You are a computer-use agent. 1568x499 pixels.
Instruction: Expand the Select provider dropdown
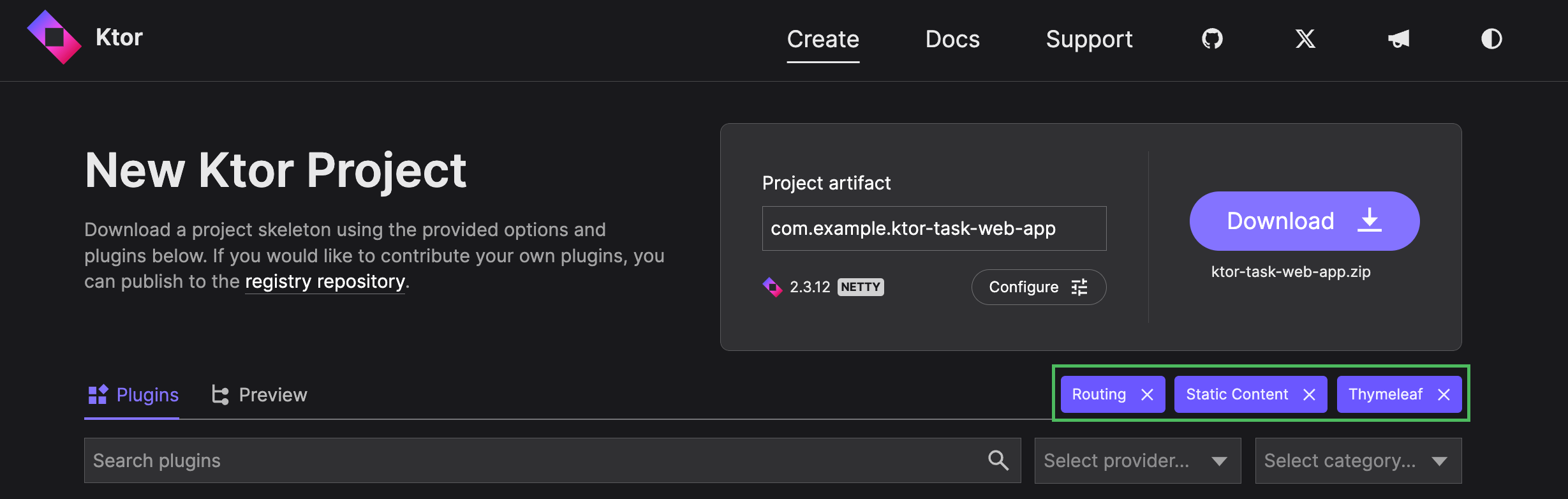click(x=1137, y=461)
